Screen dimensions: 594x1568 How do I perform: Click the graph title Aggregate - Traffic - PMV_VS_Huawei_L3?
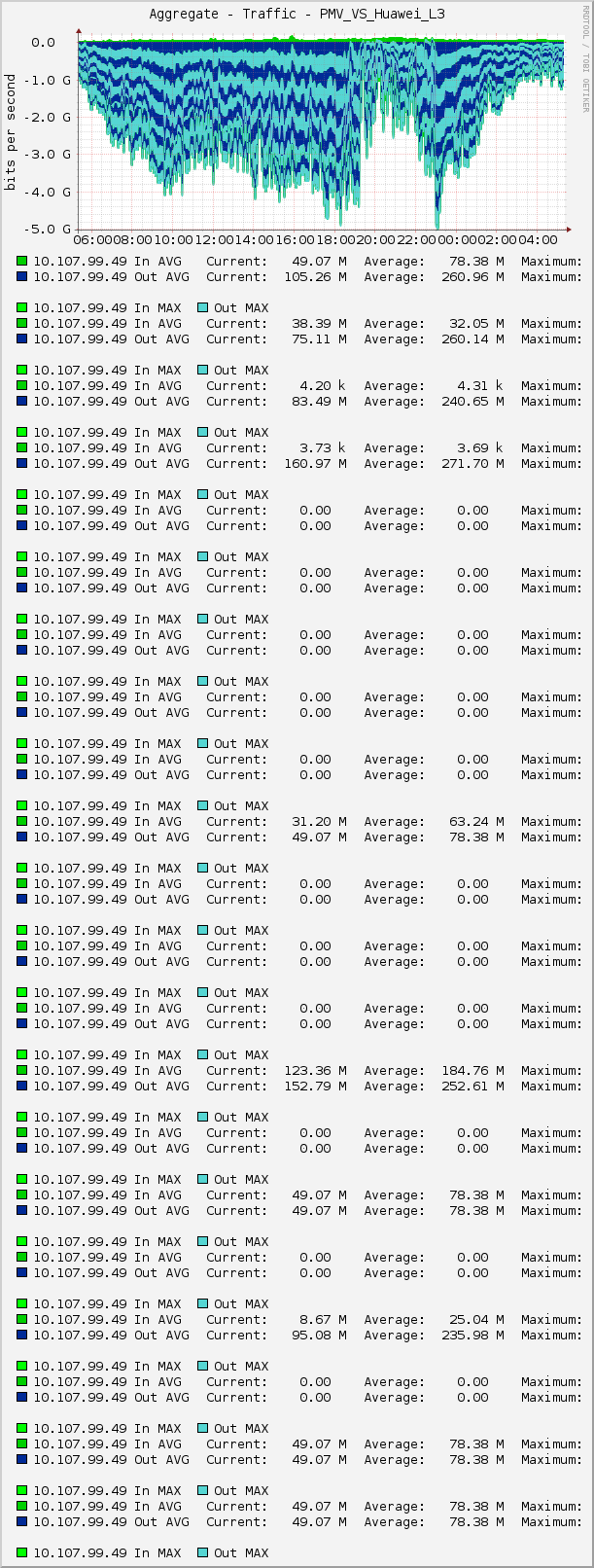(297, 14)
